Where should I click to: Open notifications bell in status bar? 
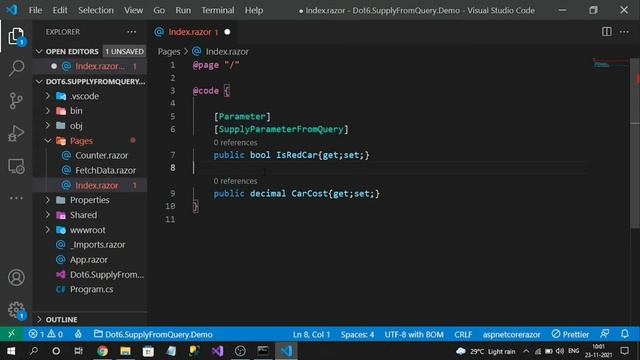tap(624, 334)
